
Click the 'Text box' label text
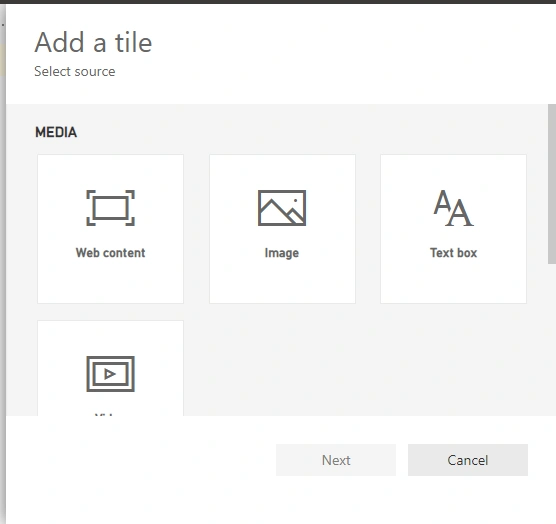454,253
